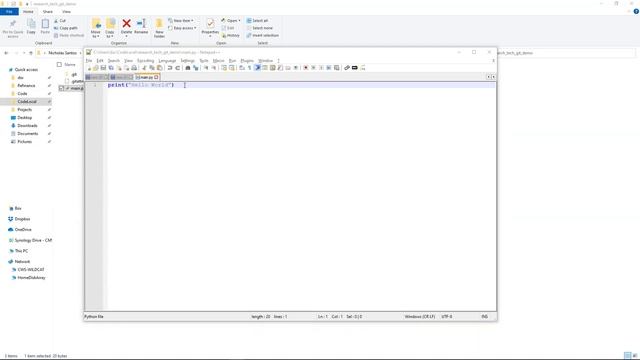640x360 pixels.
Task: Open Notepad++ Search menu
Action: (x=113, y=60)
